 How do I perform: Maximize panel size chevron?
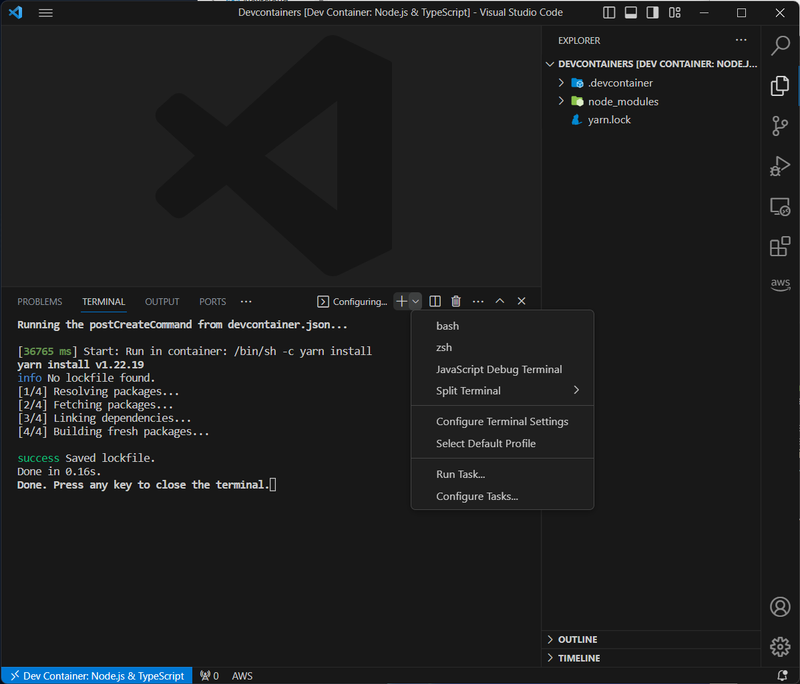click(x=500, y=301)
